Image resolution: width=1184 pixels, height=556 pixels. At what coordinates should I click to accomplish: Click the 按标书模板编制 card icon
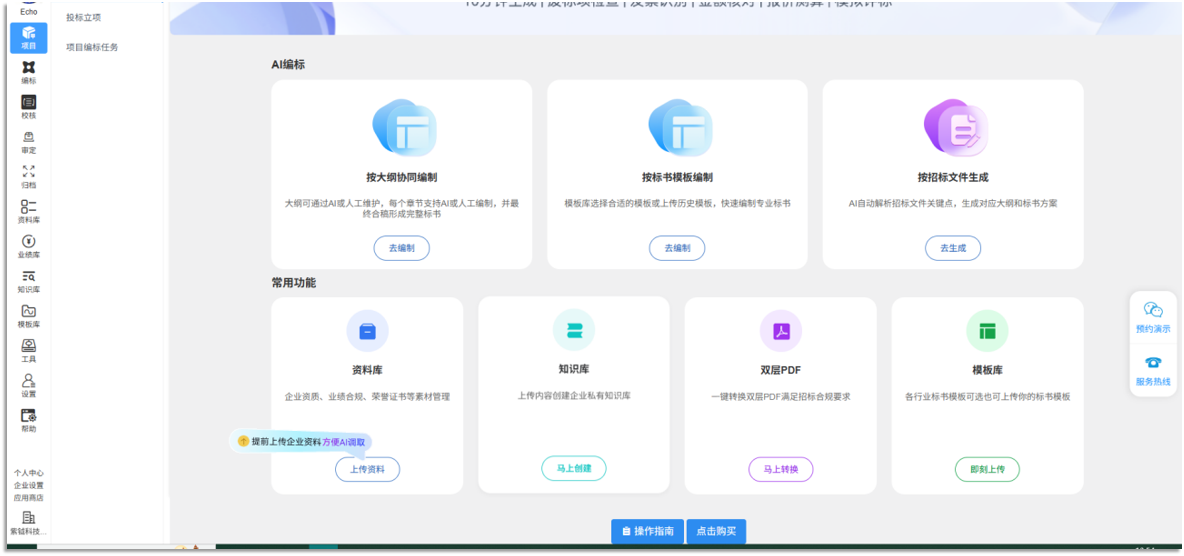(x=677, y=129)
